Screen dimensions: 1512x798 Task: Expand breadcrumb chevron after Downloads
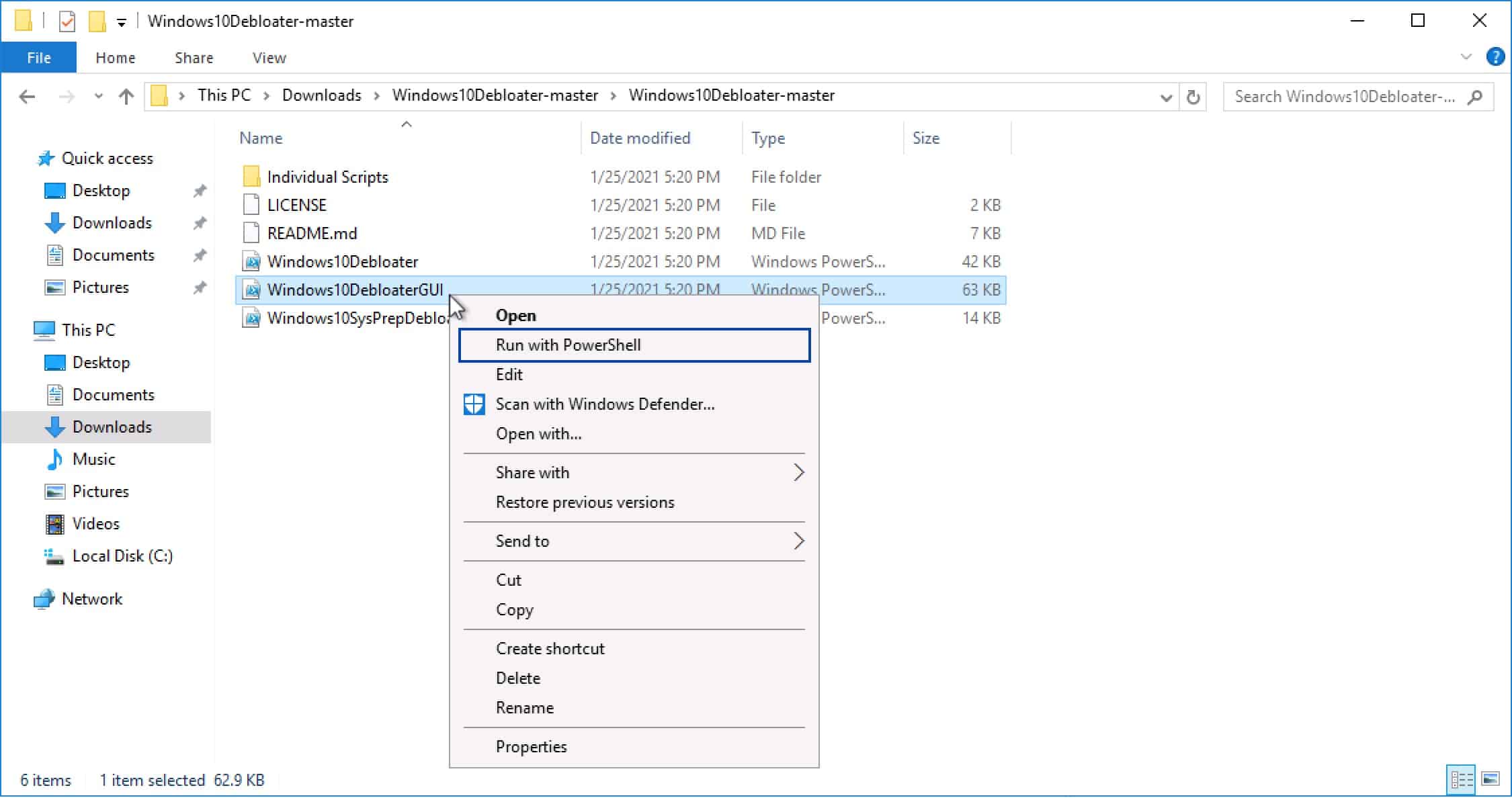[377, 97]
